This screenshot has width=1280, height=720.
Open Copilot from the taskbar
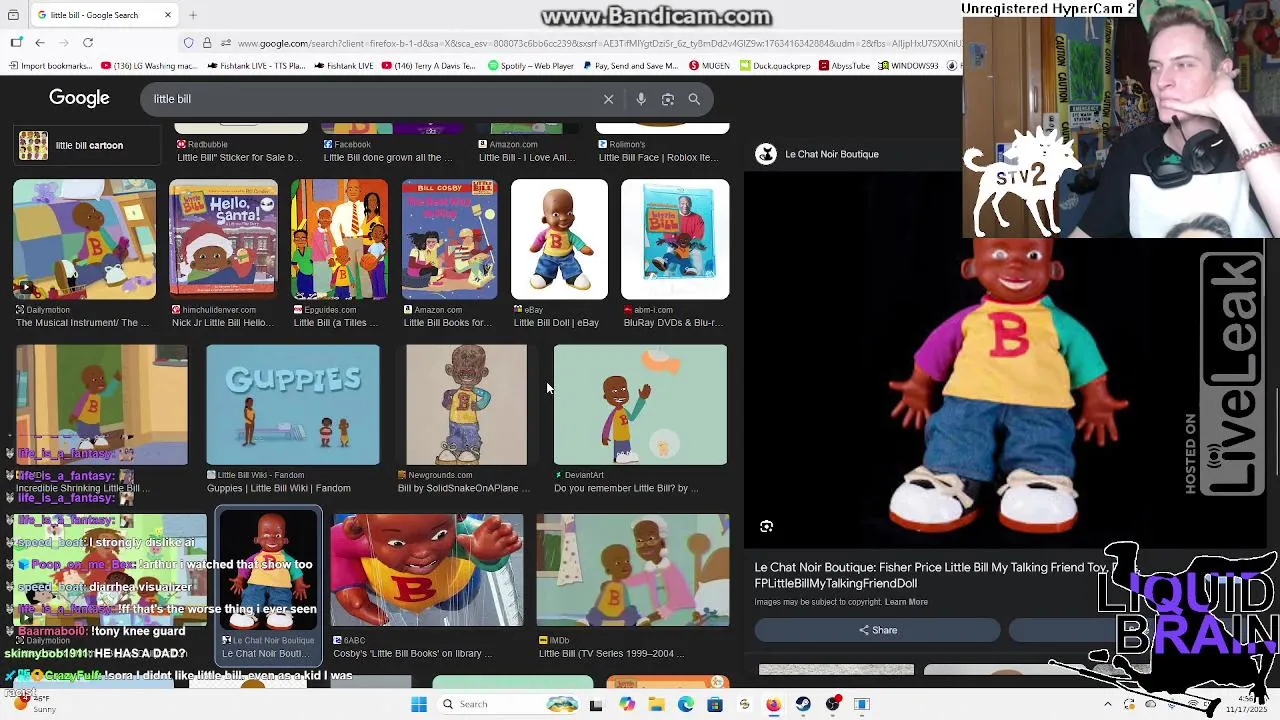point(627,704)
